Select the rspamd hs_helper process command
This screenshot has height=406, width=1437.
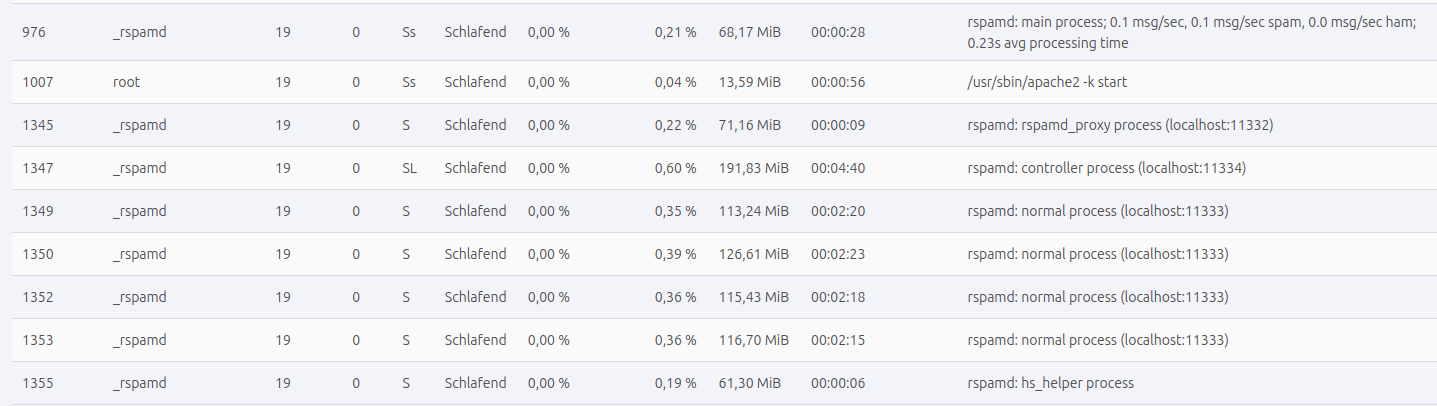(x=1050, y=383)
